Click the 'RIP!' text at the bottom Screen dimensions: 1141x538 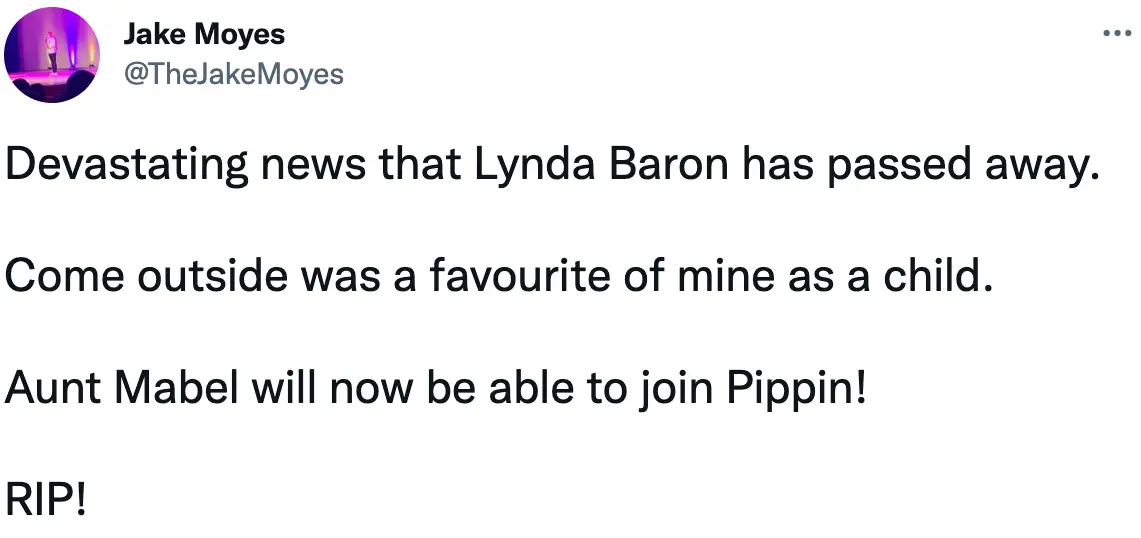pyautogui.click(x=47, y=497)
